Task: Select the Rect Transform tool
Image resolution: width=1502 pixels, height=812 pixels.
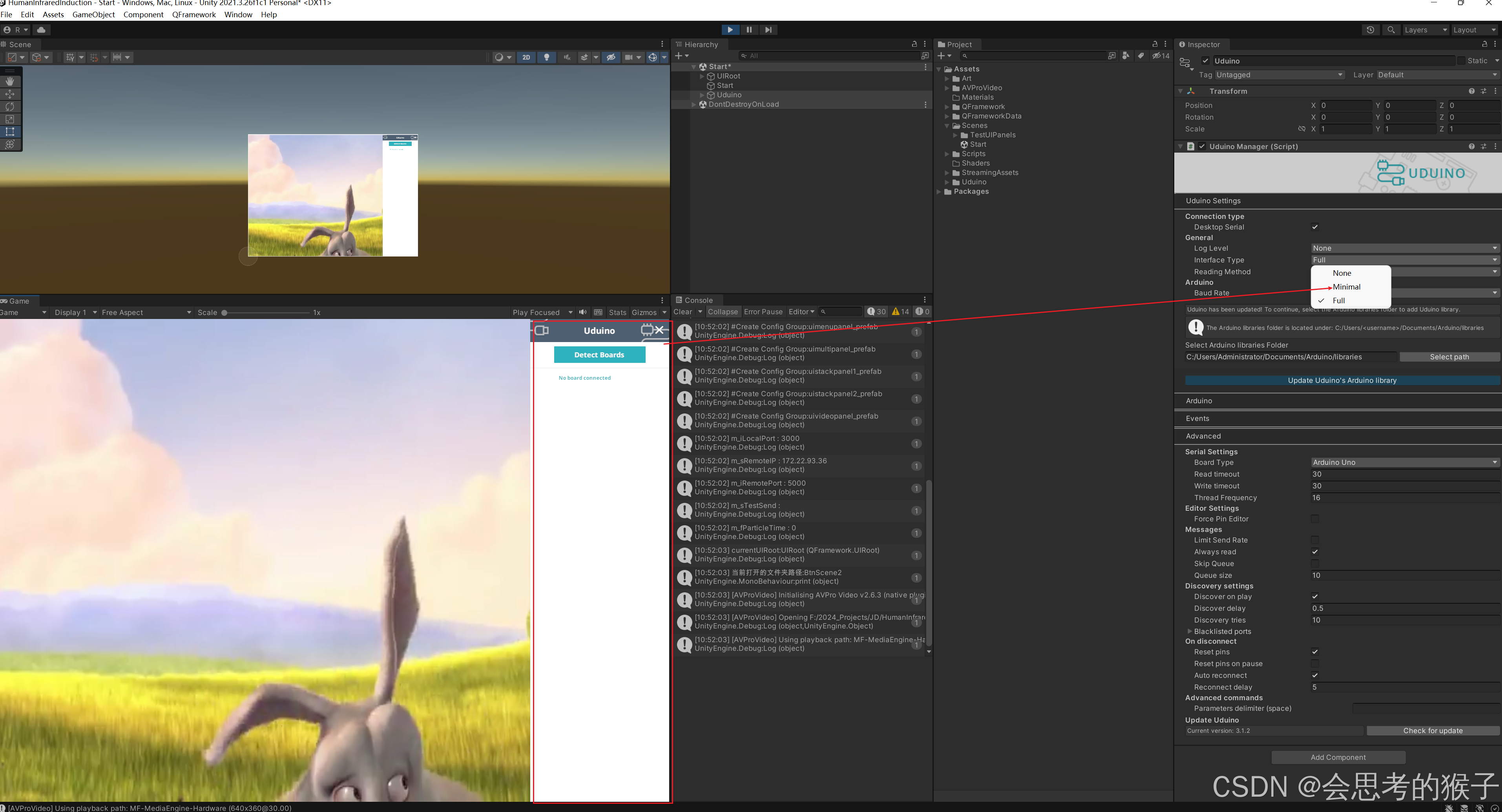Action: tap(10, 131)
